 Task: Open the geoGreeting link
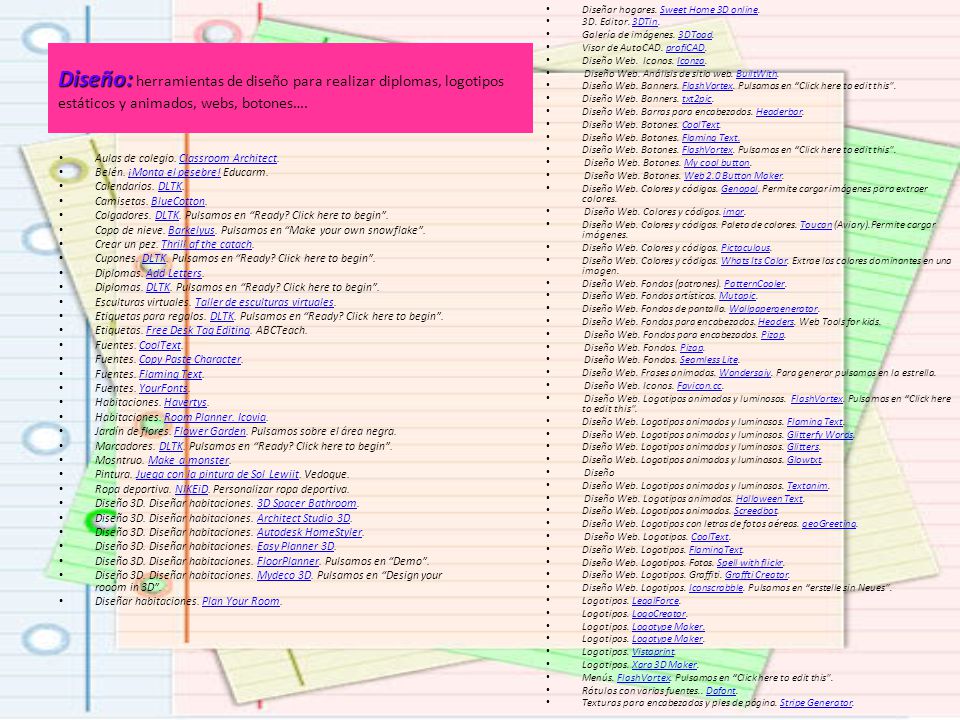click(x=829, y=524)
